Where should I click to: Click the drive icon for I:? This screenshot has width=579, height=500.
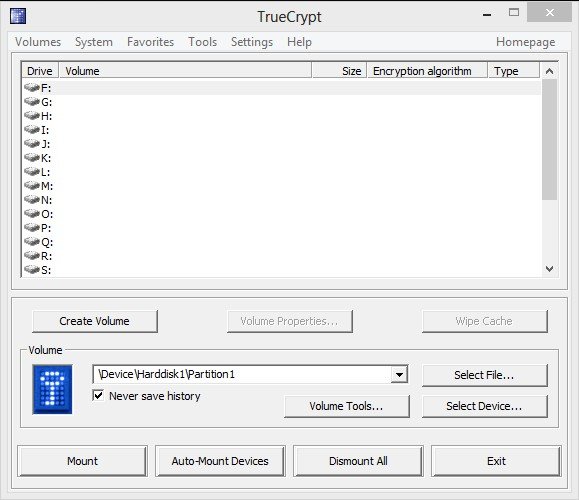click(32, 130)
